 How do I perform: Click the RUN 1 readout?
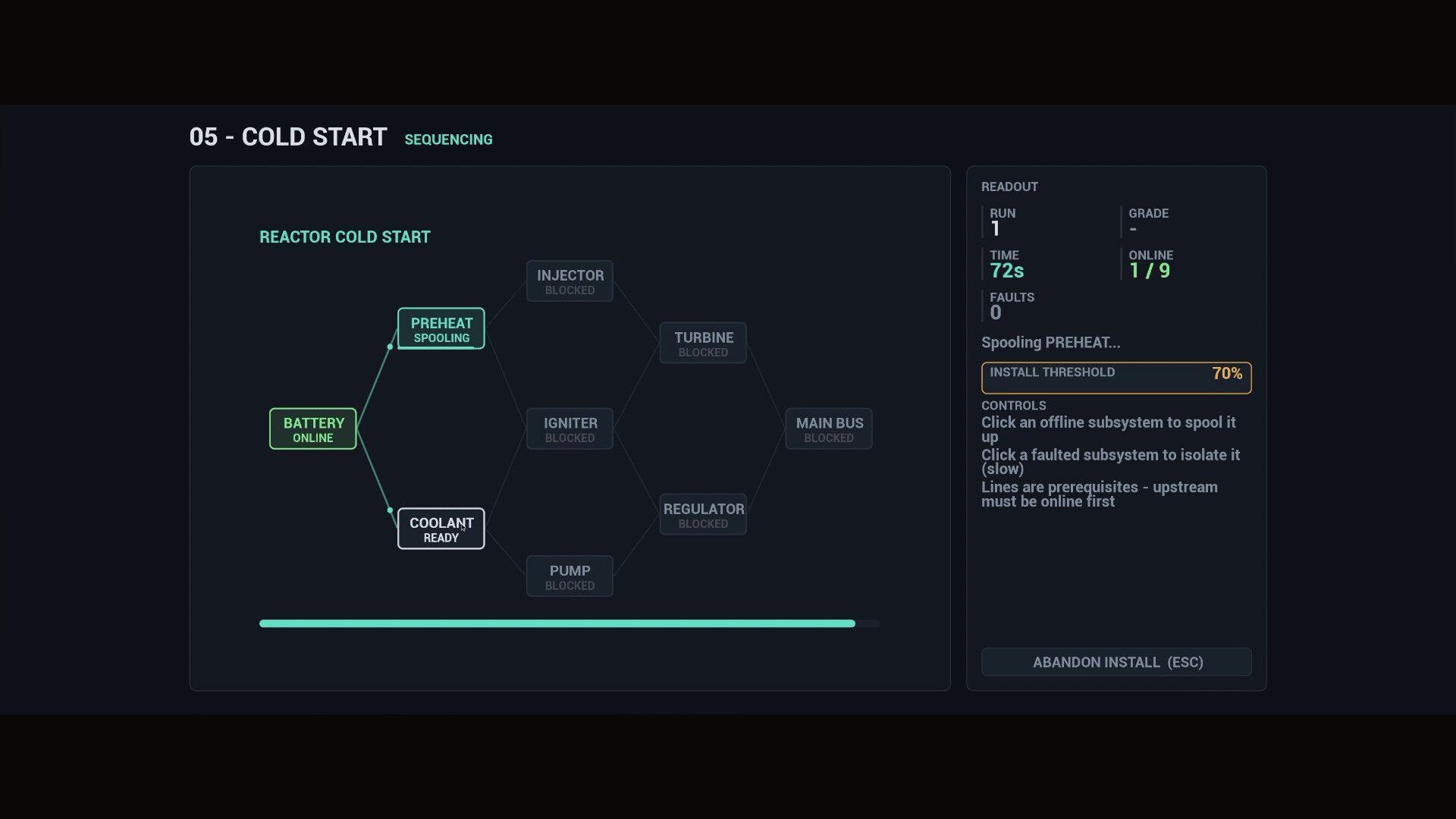point(1003,222)
